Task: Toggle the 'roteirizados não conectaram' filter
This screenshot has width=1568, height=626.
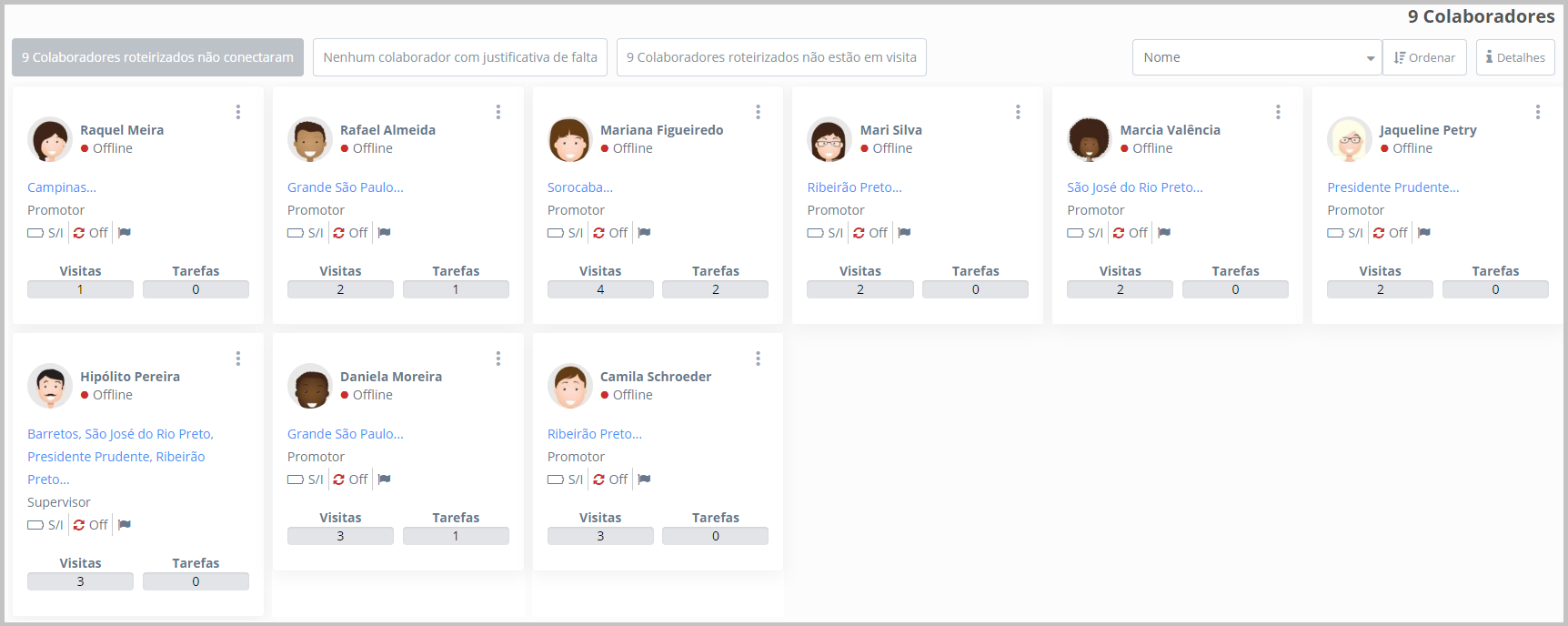Action: coord(157,57)
